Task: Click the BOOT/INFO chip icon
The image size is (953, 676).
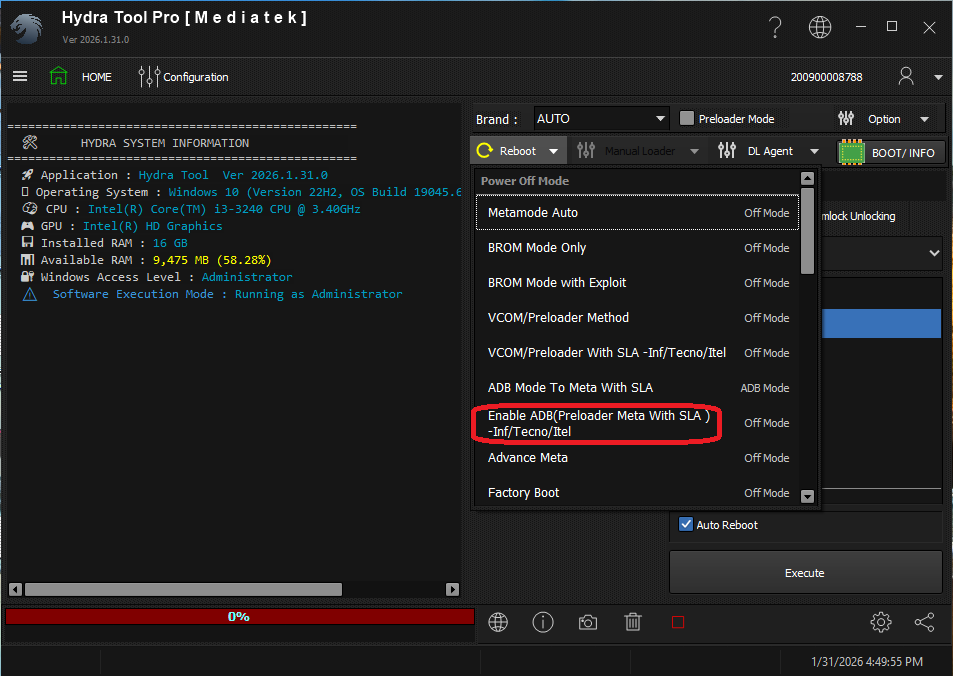Action: (852, 152)
